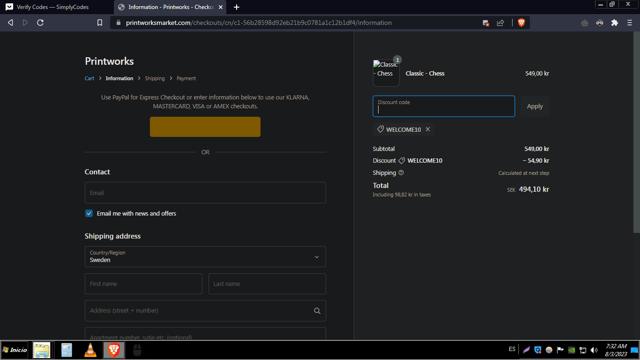This screenshot has width=640, height=360.
Task: Click the Action Center flag tray icon
Action: (560, 350)
